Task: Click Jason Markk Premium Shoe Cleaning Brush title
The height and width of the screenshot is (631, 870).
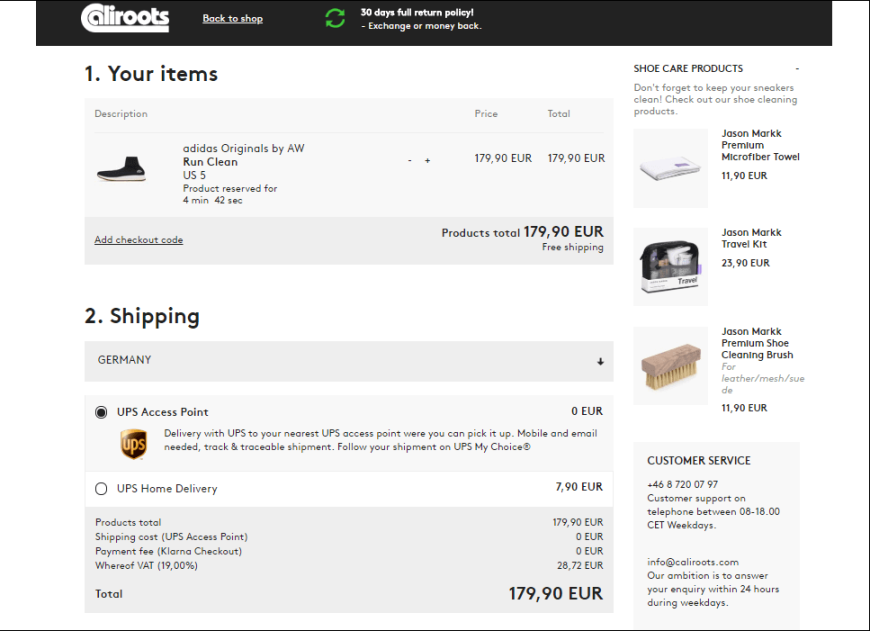Action: point(757,343)
